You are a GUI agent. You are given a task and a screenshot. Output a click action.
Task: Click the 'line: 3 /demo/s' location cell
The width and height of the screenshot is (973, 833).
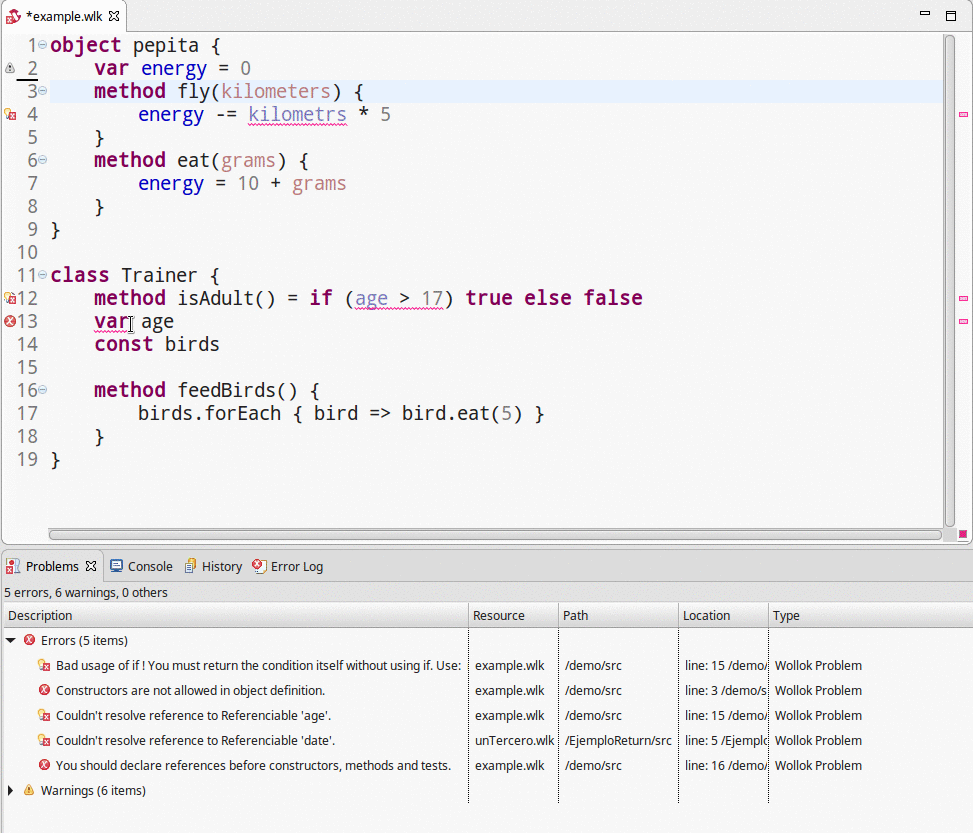click(725, 690)
